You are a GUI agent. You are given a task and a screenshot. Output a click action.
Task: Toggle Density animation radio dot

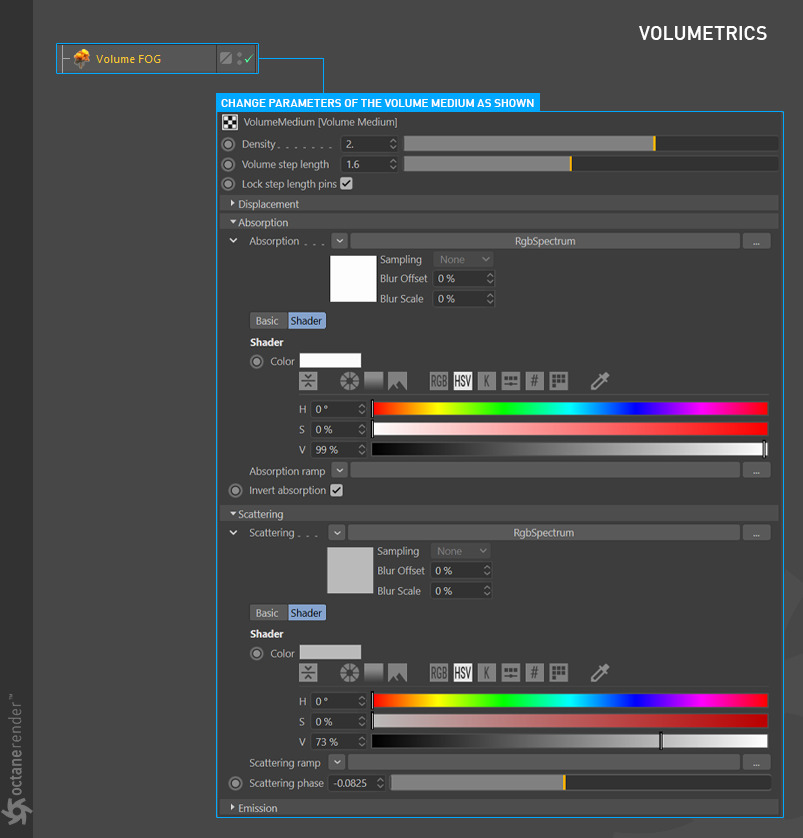click(x=228, y=144)
